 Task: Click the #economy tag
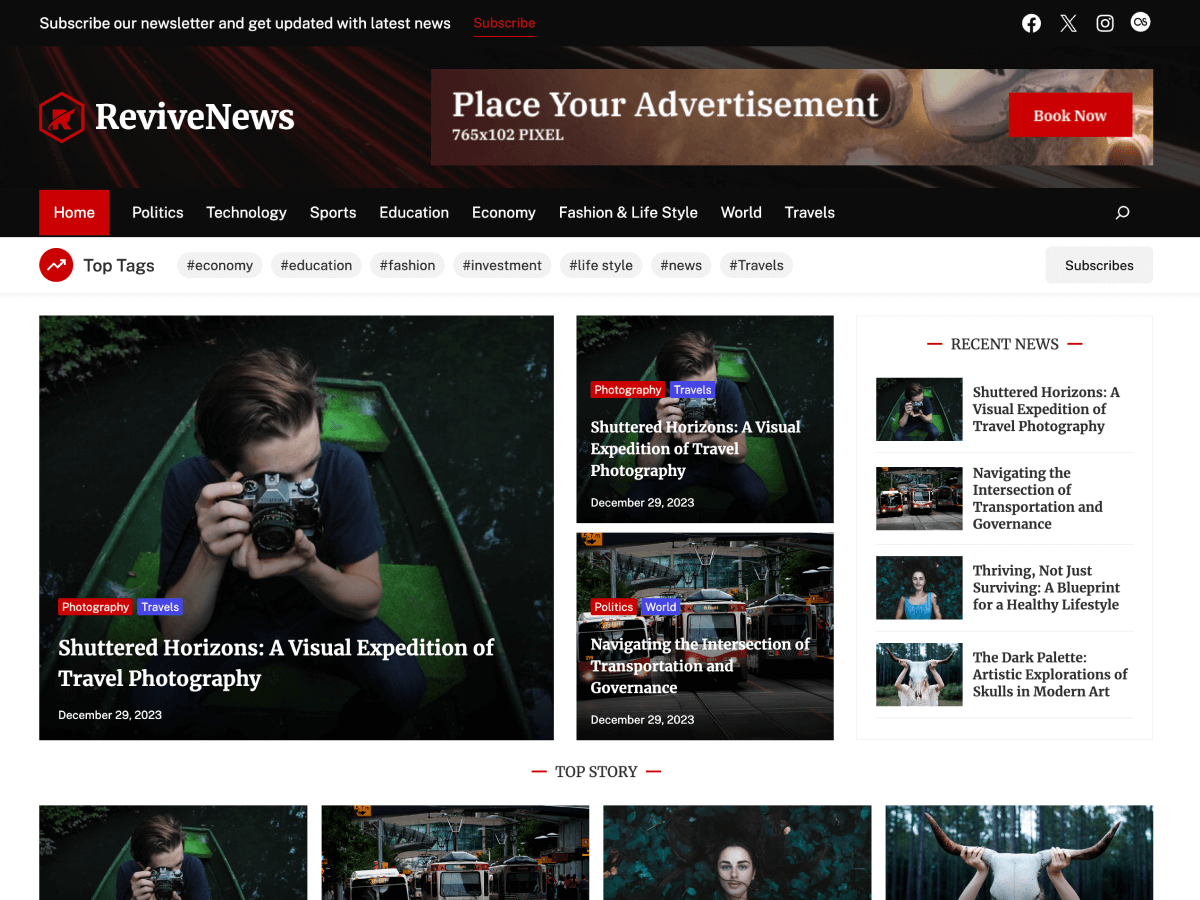(219, 265)
